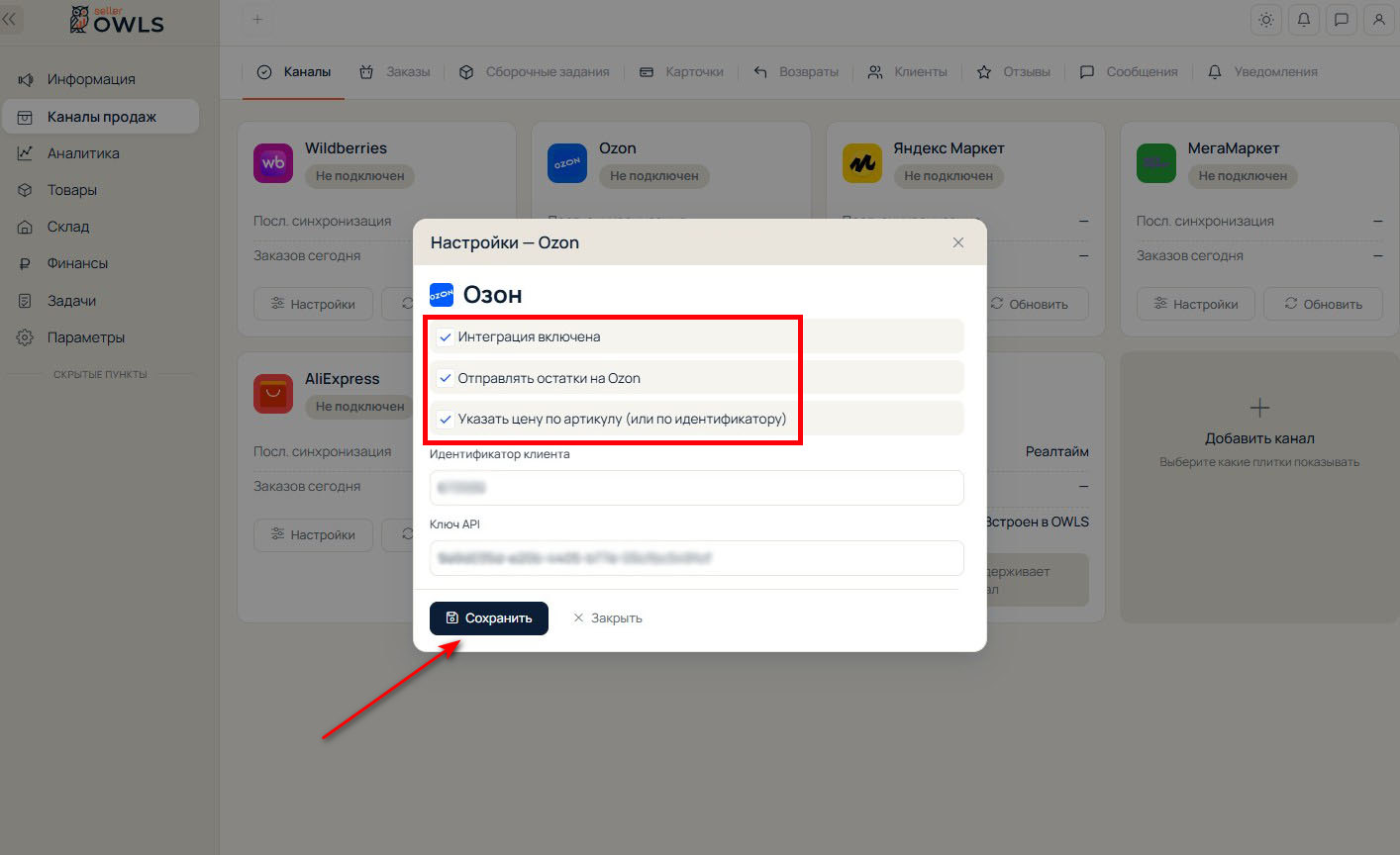
Task: Close the Настройки — Ozon dialog
Action: (x=958, y=242)
